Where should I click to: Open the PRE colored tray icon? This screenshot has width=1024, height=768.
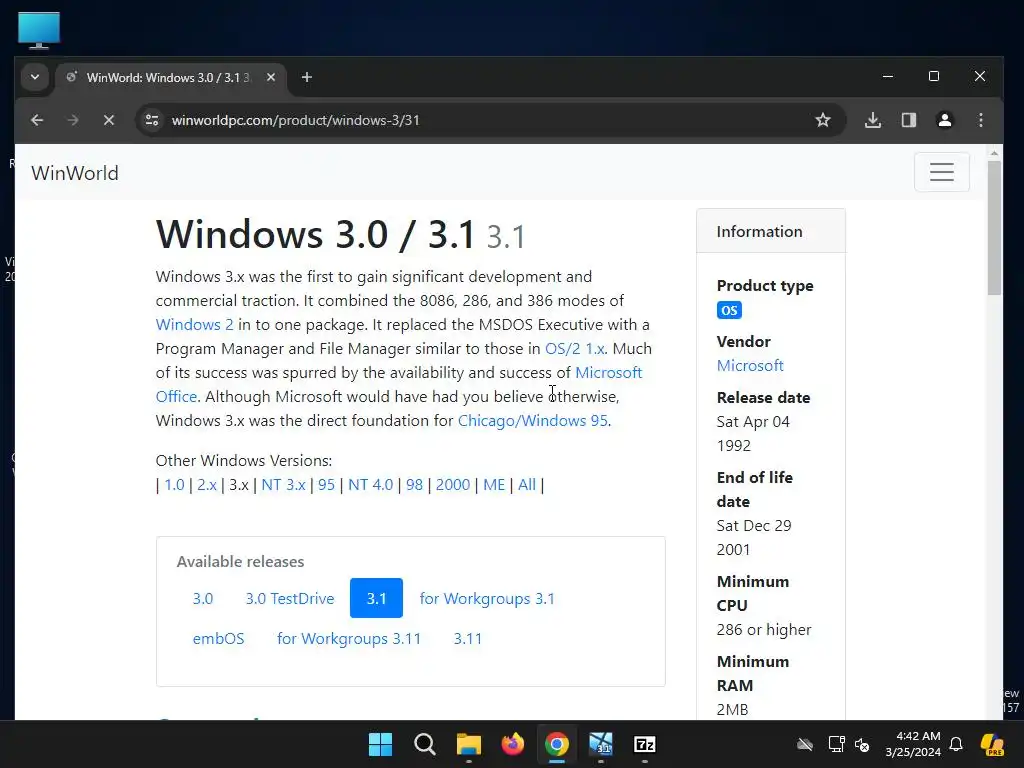coord(993,744)
